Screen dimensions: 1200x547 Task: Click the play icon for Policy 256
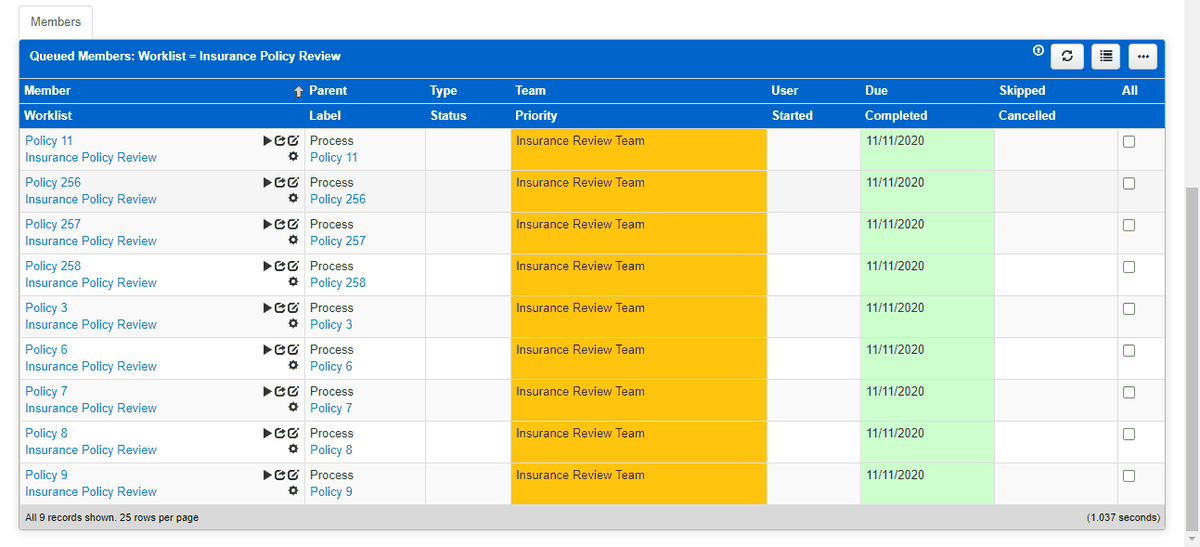267,183
